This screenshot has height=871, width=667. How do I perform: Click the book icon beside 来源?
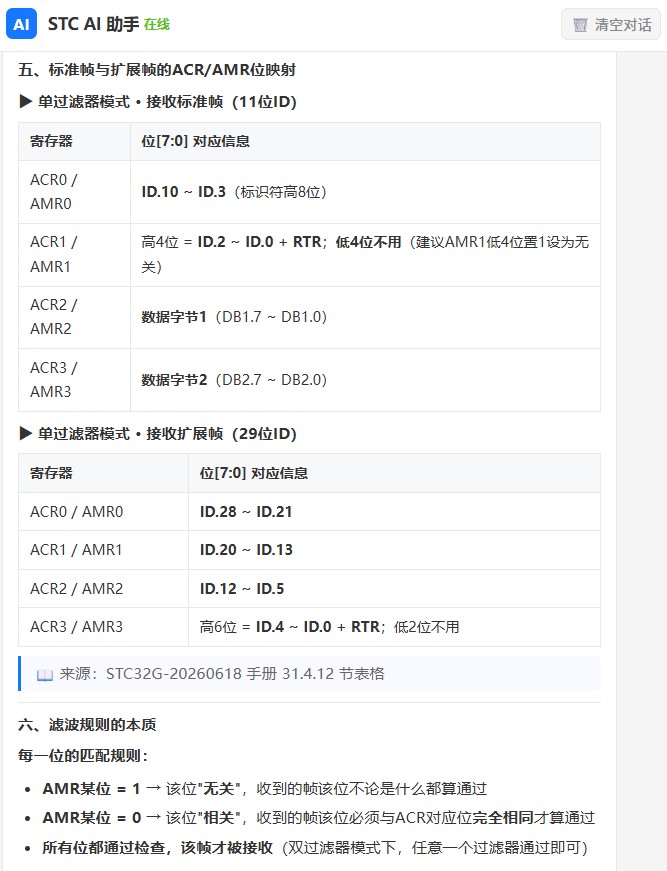coord(45,674)
